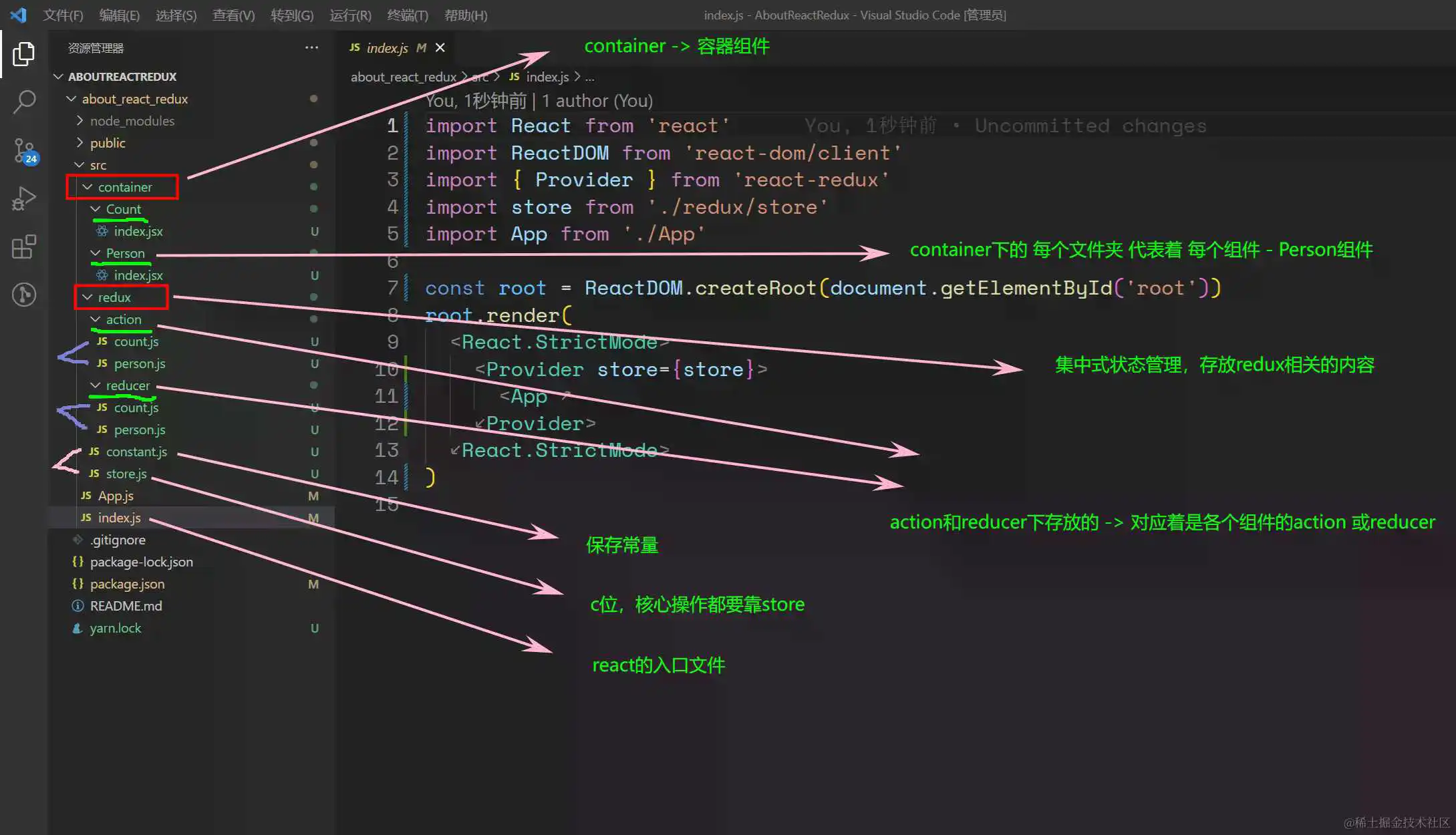Open the 文件(F) menu
The height and width of the screenshot is (835, 1456).
(x=63, y=15)
